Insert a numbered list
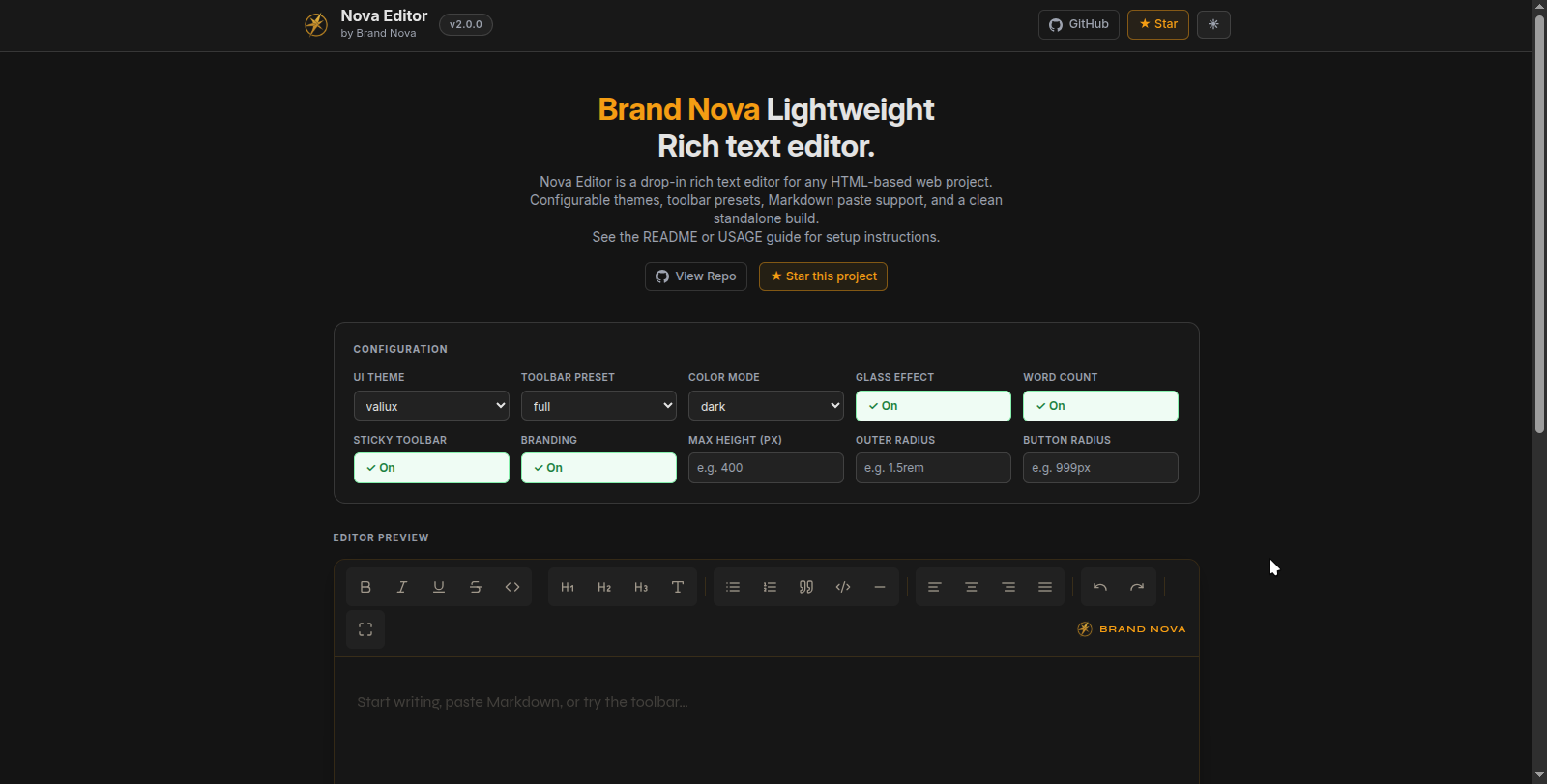The image size is (1547, 784). [770, 587]
